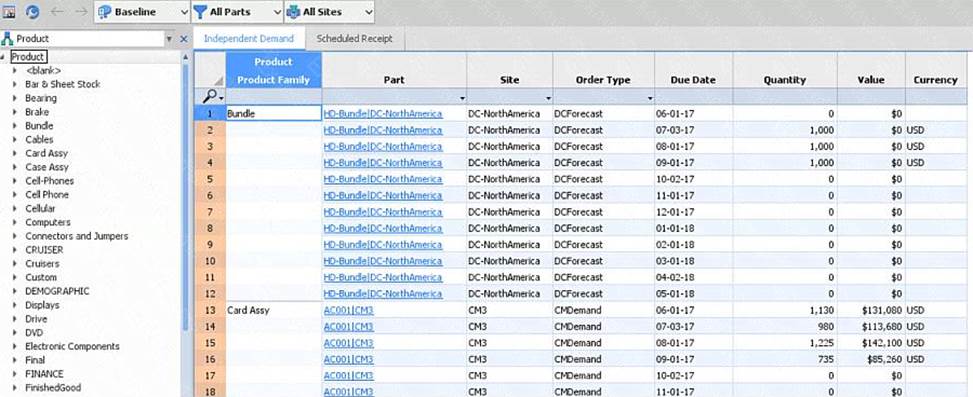Open the AC001|CM3 link in row 13
Screen dimensions: 973x397
tap(348, 310)
